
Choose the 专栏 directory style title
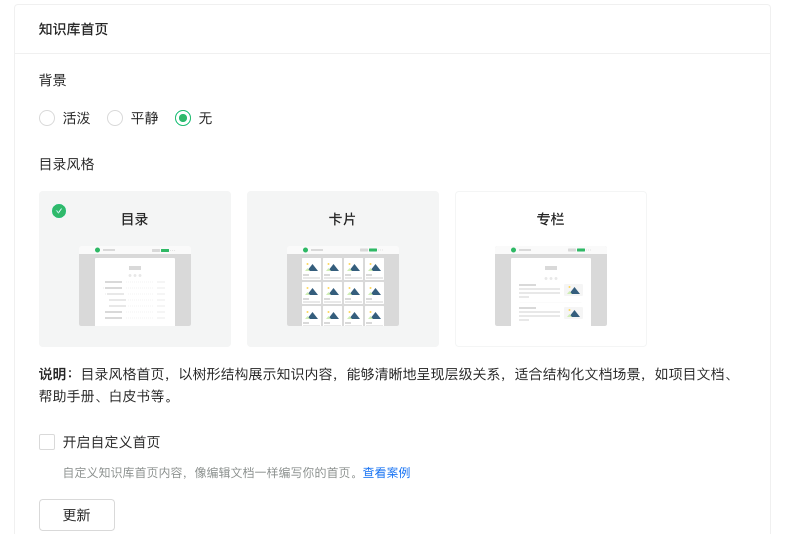pos(551,219)
